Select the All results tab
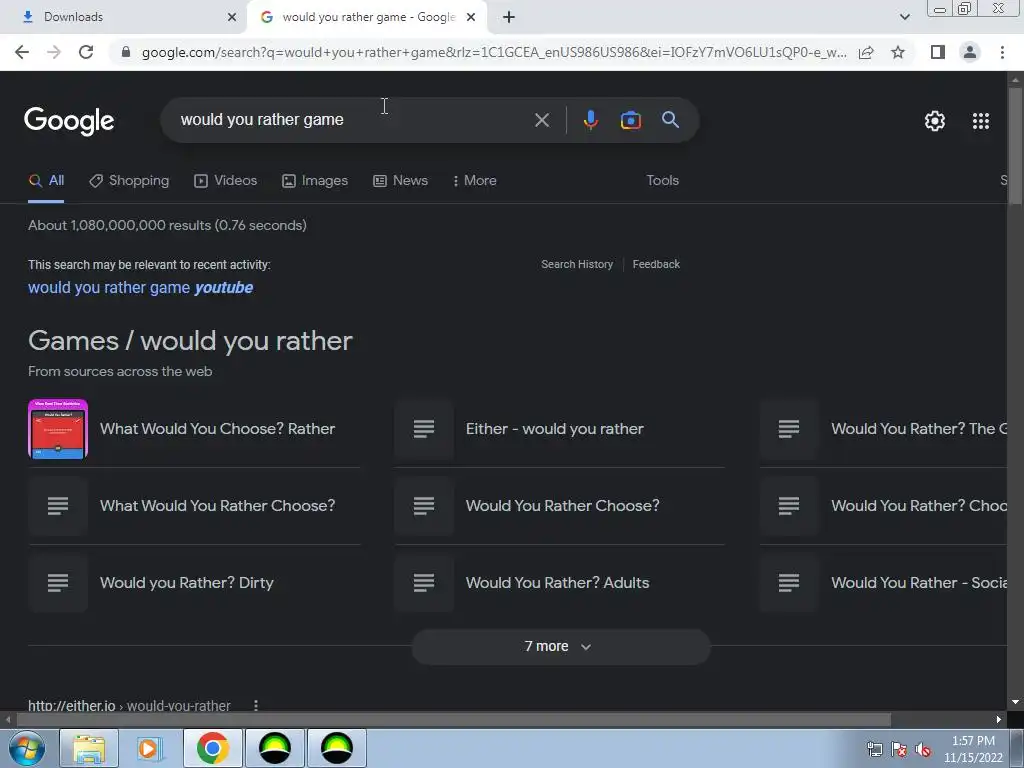The width and height of the screenshot is (1024, 768). tap(46, 181)
